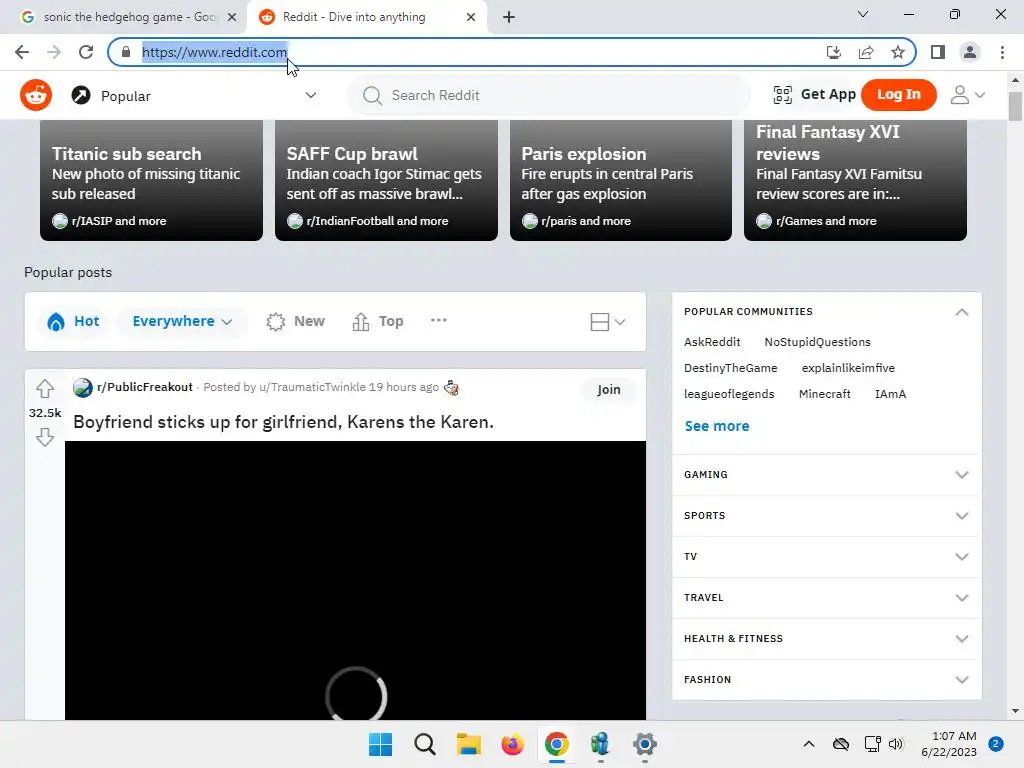This screenshot has width=1024, height=768.
Task: Open the more sort options ellipsis
Action: pyautogui.click(x=439, y=320)
